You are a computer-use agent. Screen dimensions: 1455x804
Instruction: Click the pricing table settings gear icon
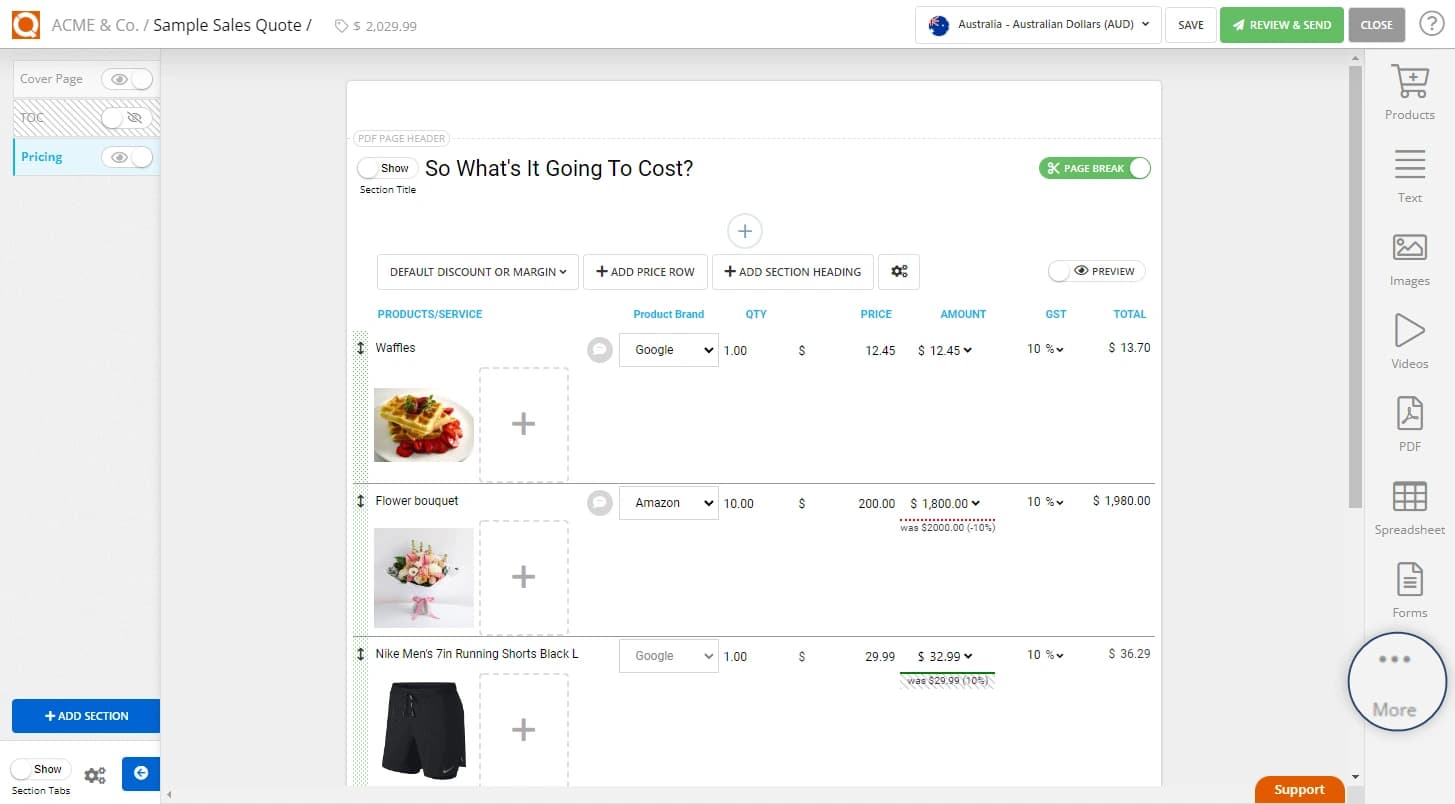click(x=898, y=271)
